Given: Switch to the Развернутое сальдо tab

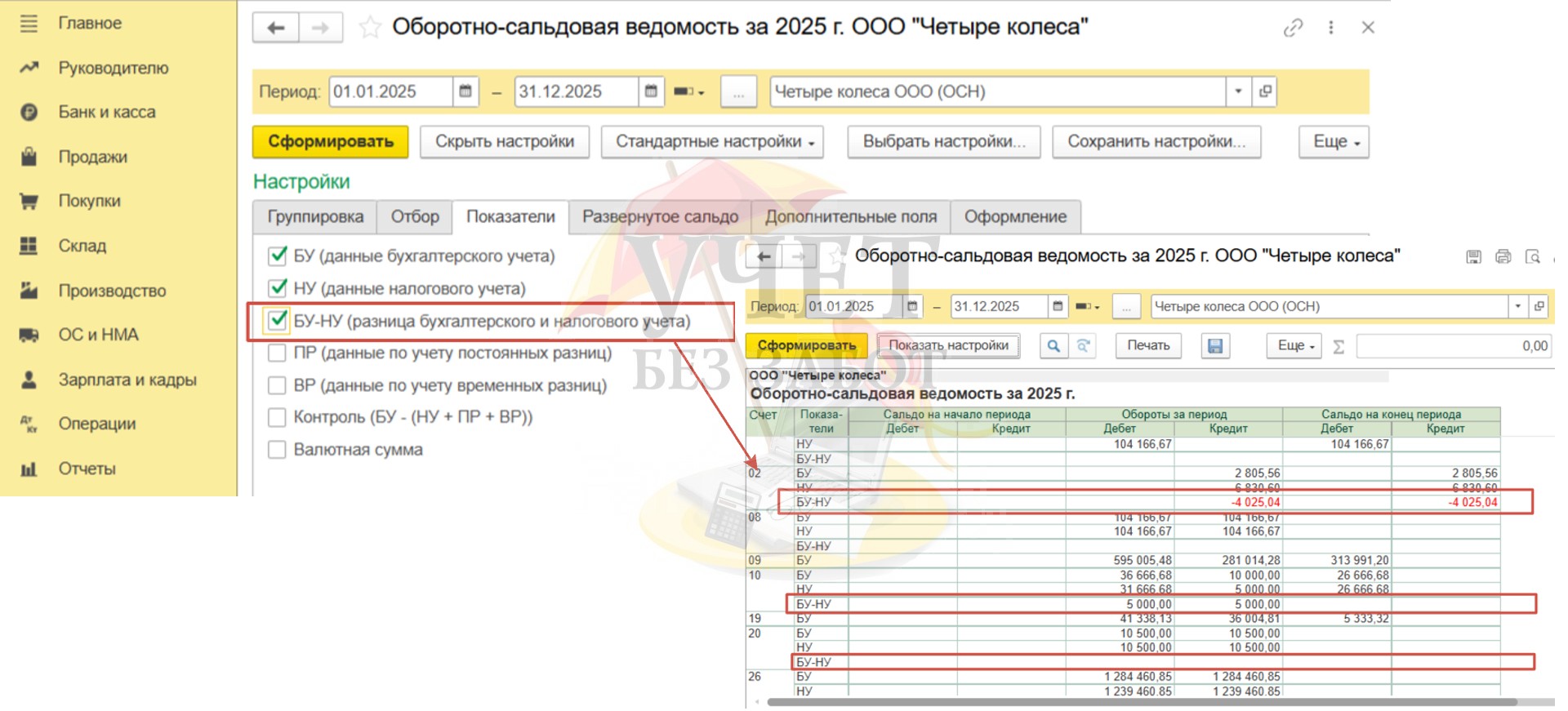Looking at the screenshot, I should 660,217.
